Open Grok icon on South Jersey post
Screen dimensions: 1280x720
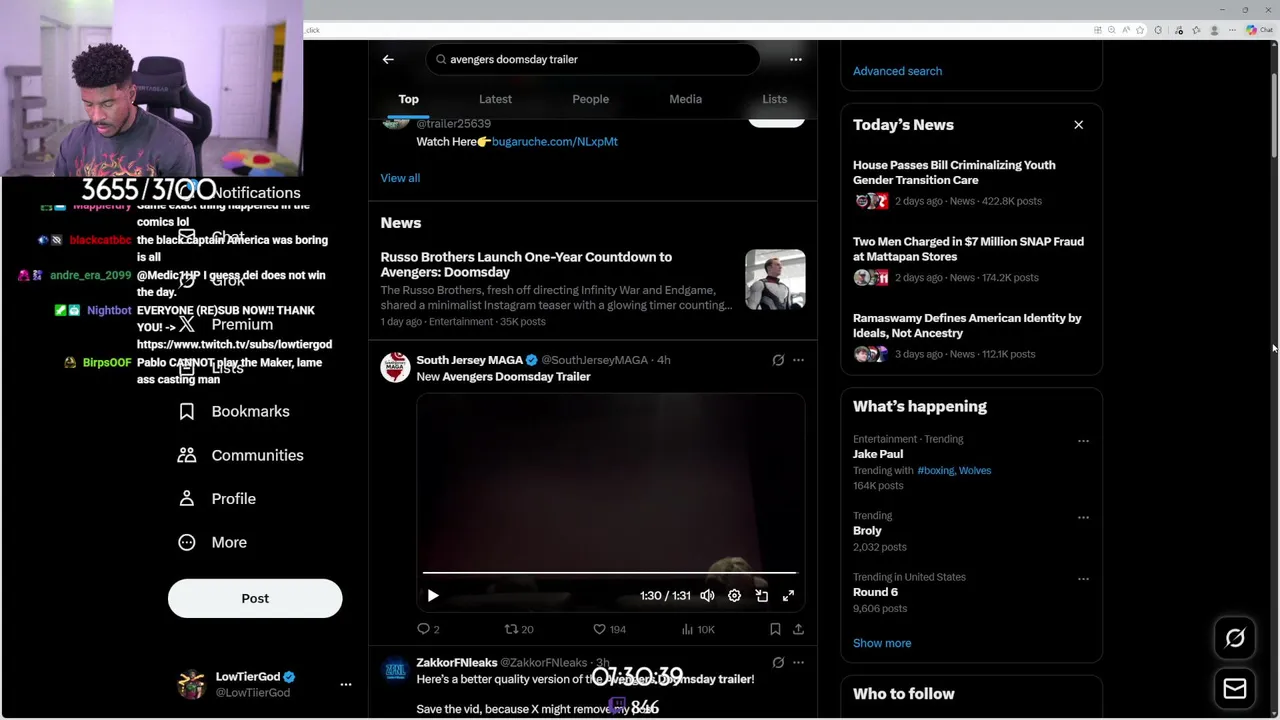[778, 360]
